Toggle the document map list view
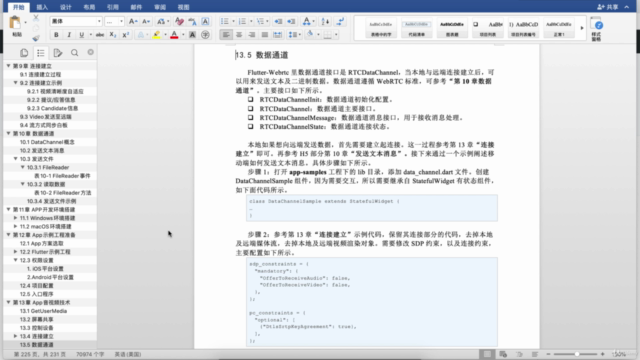 coord(41,53)
